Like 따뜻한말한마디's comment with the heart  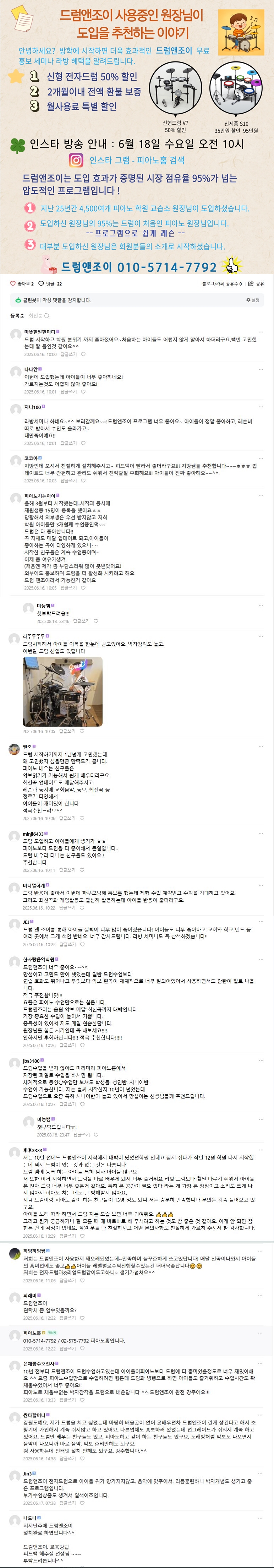coord(83,354)
